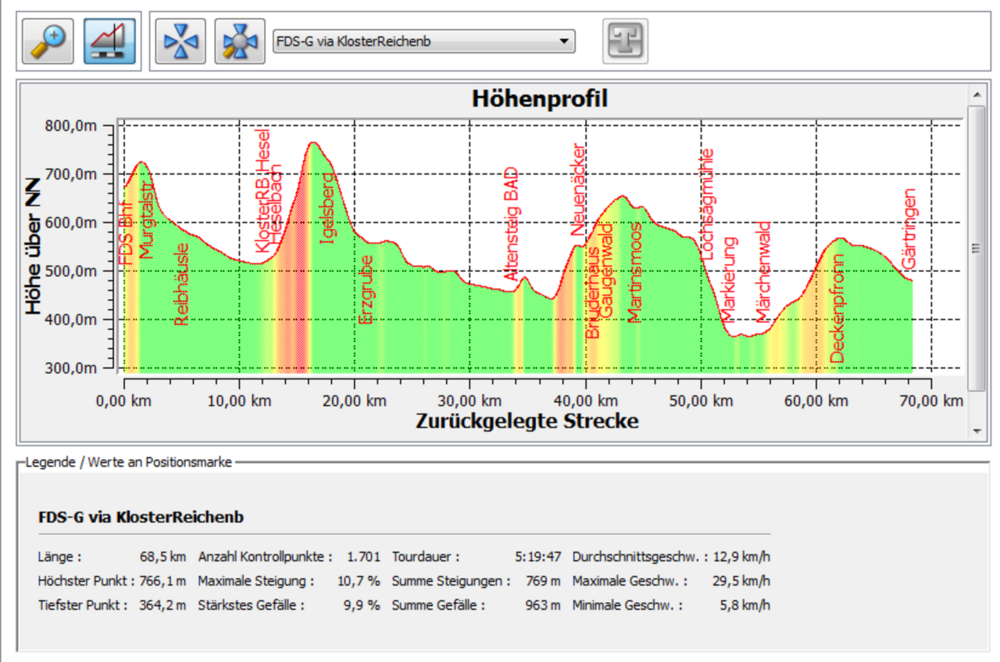Click the Markierung waypoint label

pyautogui.click(x=728, y=279)
